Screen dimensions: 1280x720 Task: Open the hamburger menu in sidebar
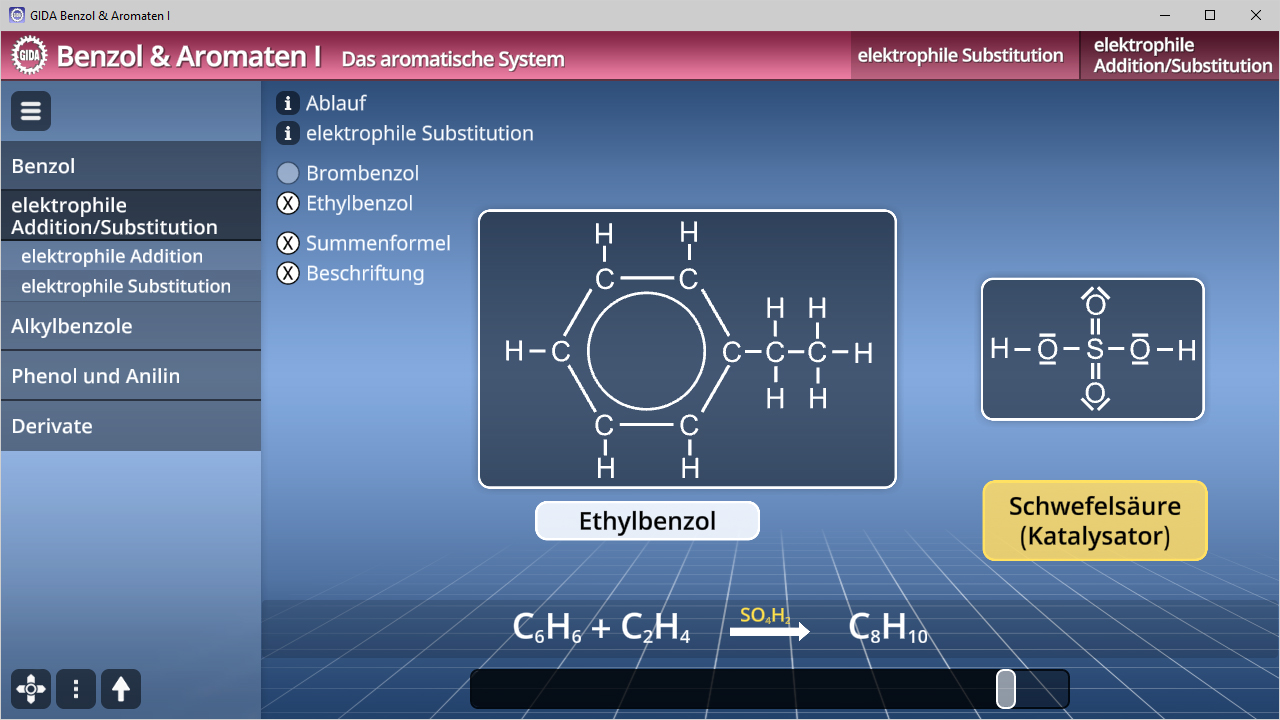(x=31, y=111)
